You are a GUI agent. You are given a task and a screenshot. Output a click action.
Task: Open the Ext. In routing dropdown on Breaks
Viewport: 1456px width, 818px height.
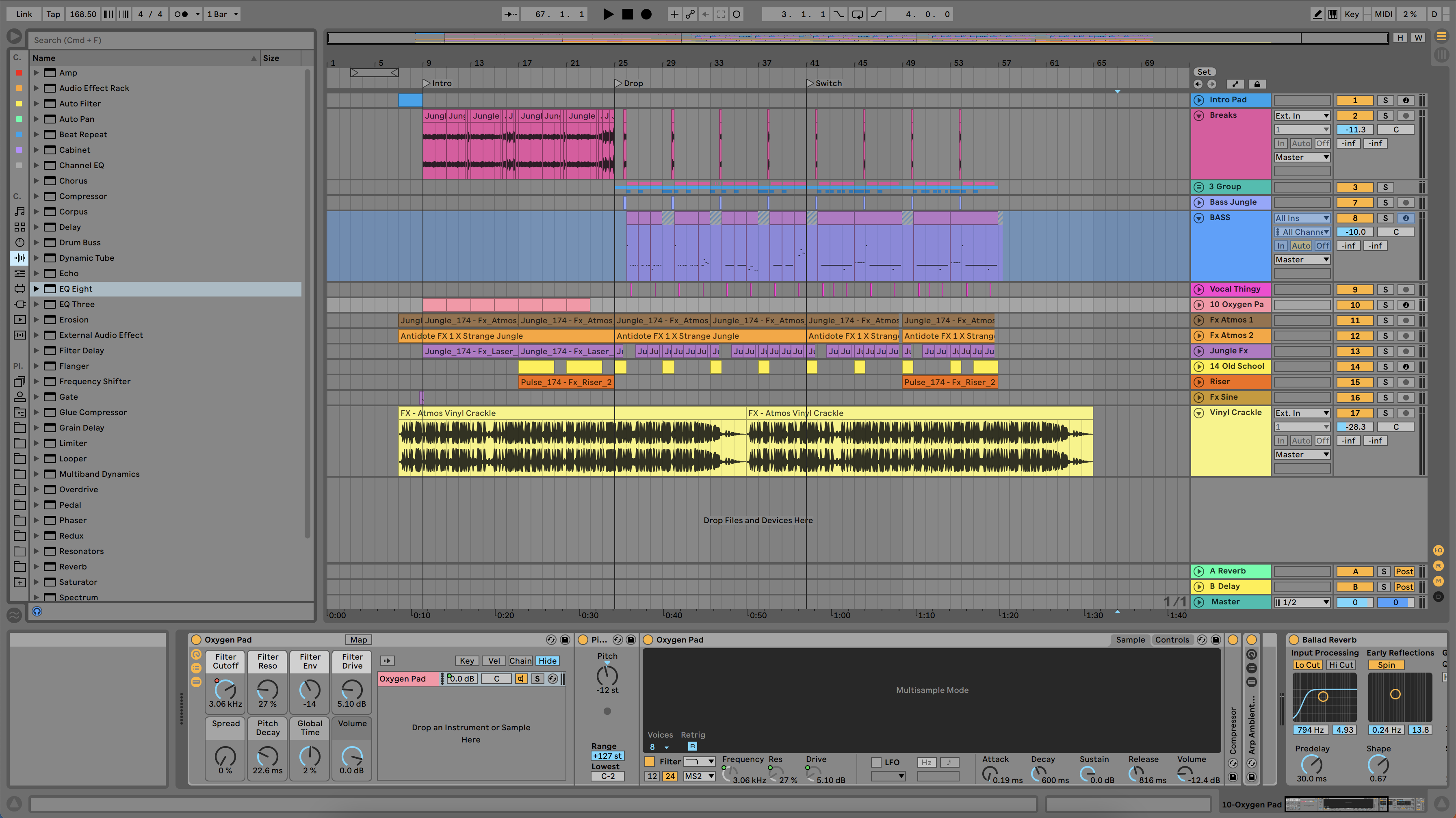(1302, 115)
